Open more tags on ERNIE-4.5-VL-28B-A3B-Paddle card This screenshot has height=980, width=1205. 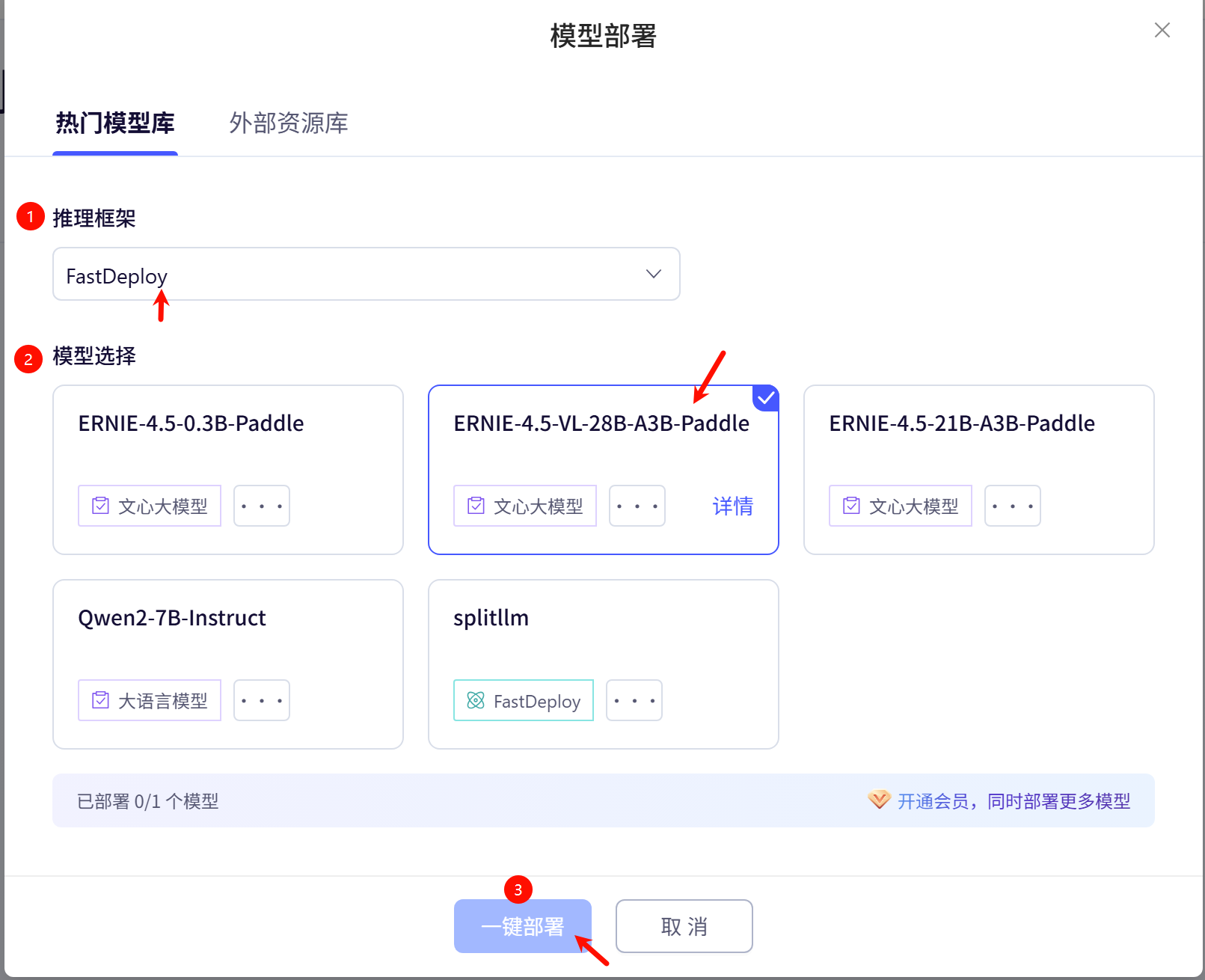637,506
